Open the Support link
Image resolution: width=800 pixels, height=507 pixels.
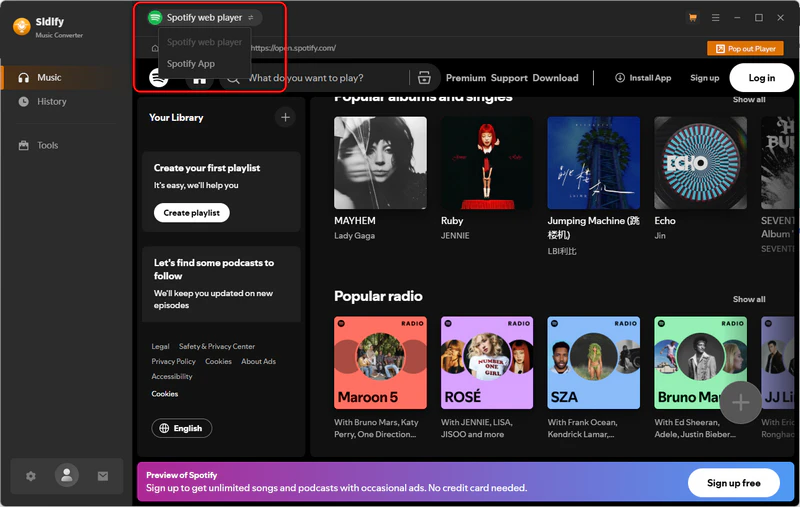pyautogui.click(x=509, y=78)
